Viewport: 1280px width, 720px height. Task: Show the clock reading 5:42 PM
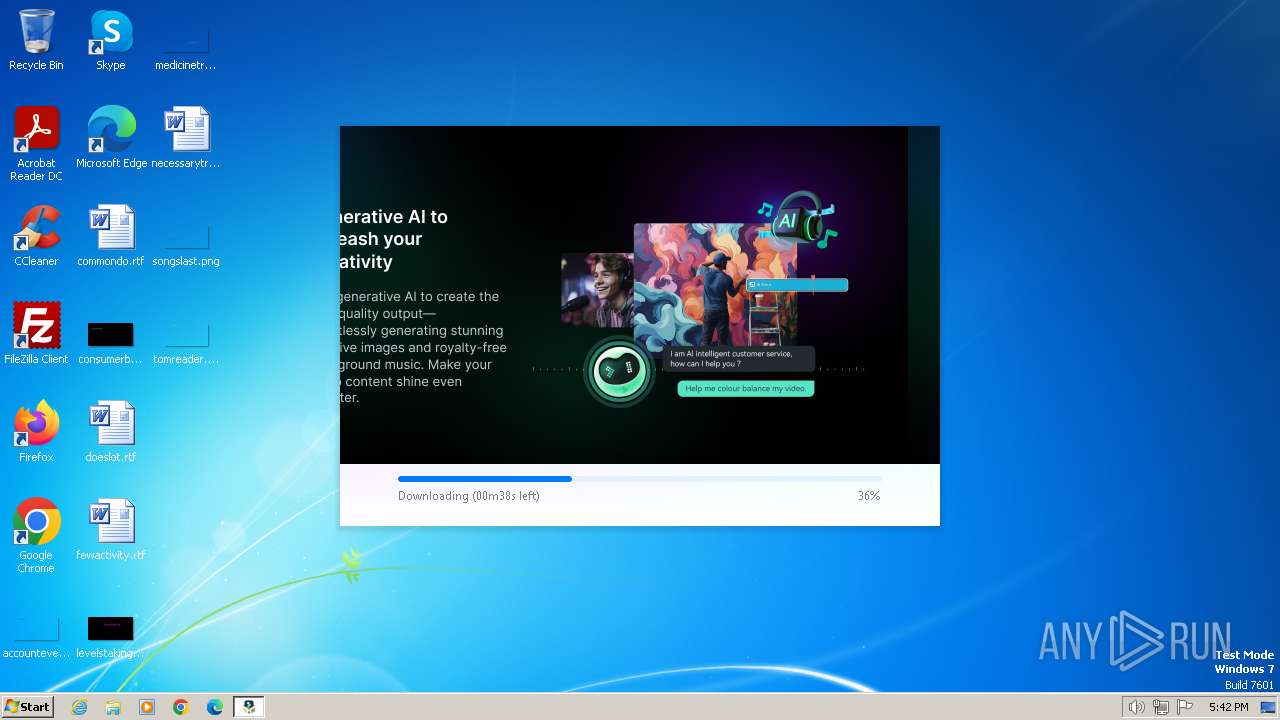(1228, 707)
